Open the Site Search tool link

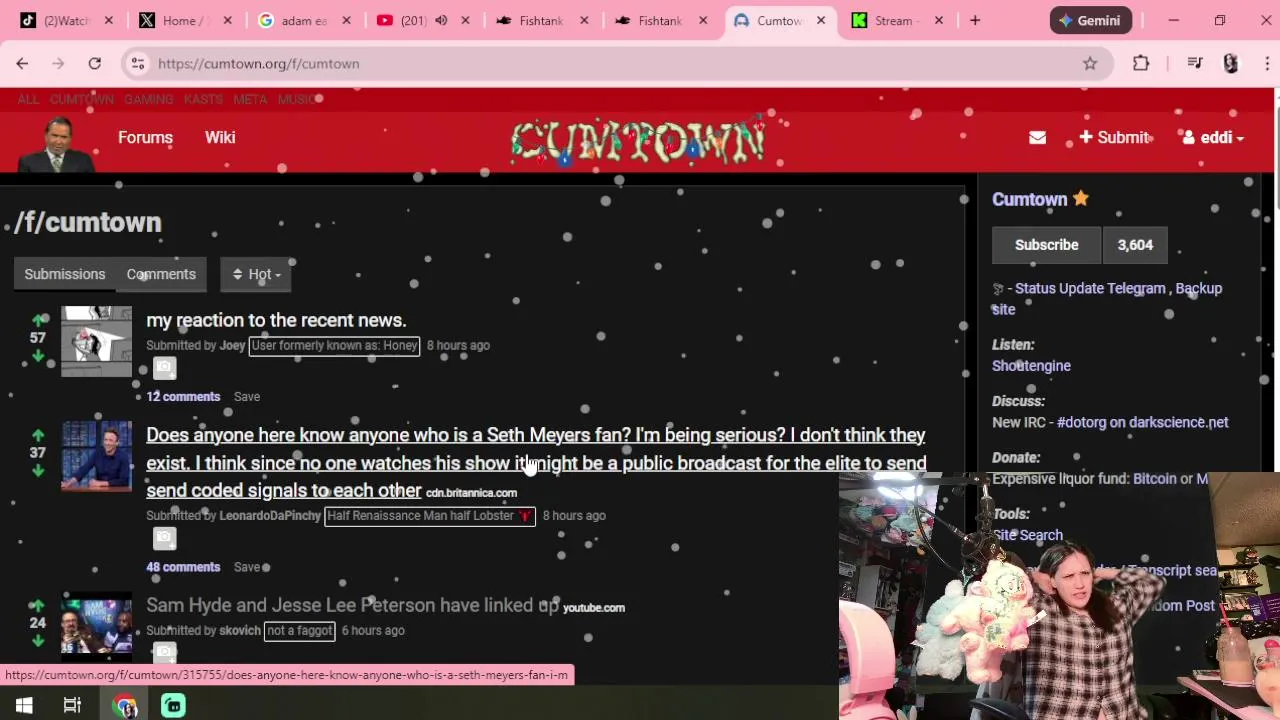pos(1027,535)
